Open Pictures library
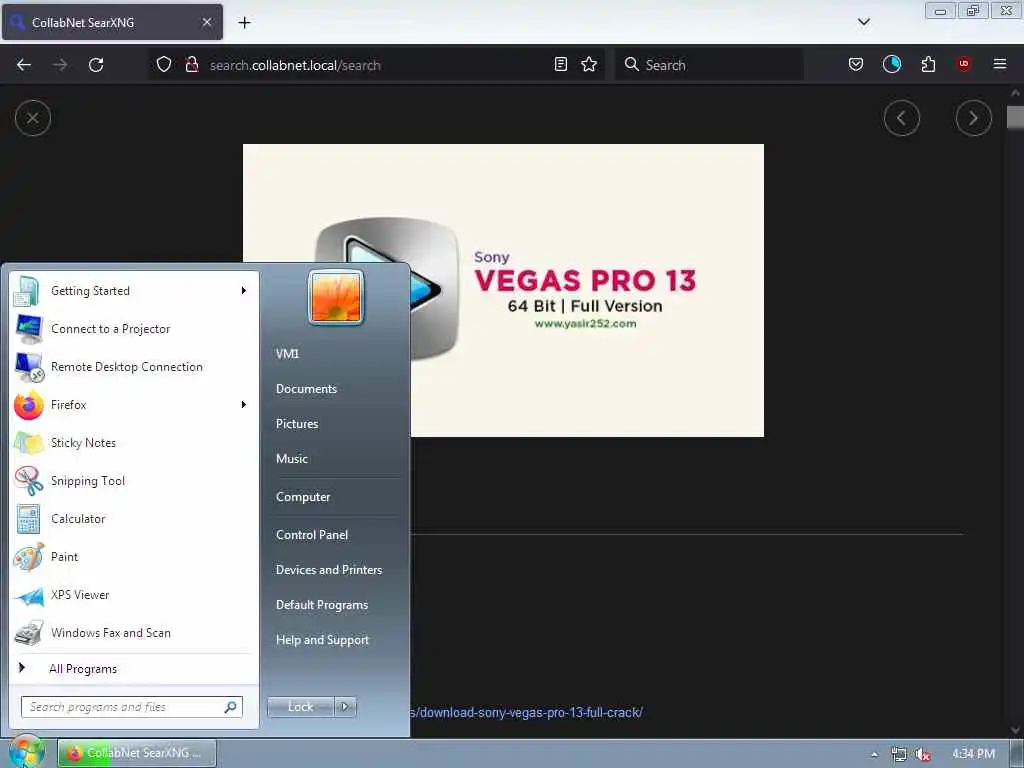This screenshot has width=1024, height=768. tap(297, 424)
